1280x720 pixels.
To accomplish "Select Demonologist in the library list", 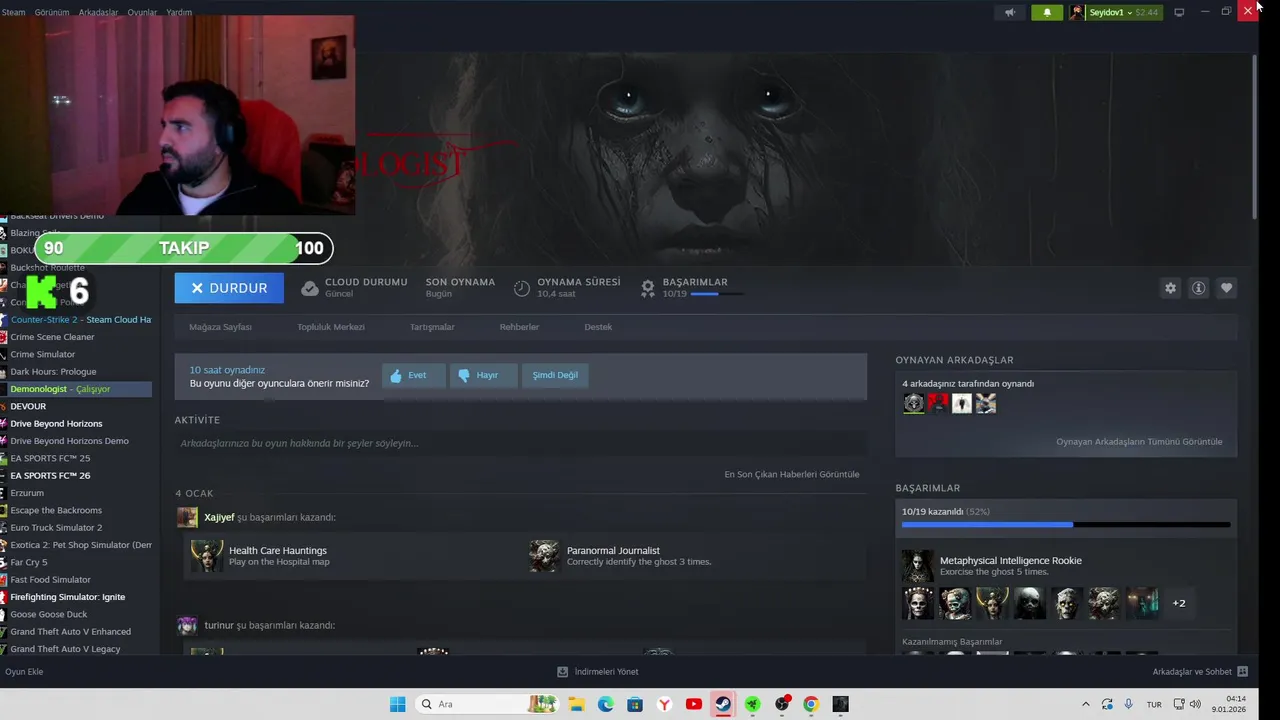I will click(76, 389).
